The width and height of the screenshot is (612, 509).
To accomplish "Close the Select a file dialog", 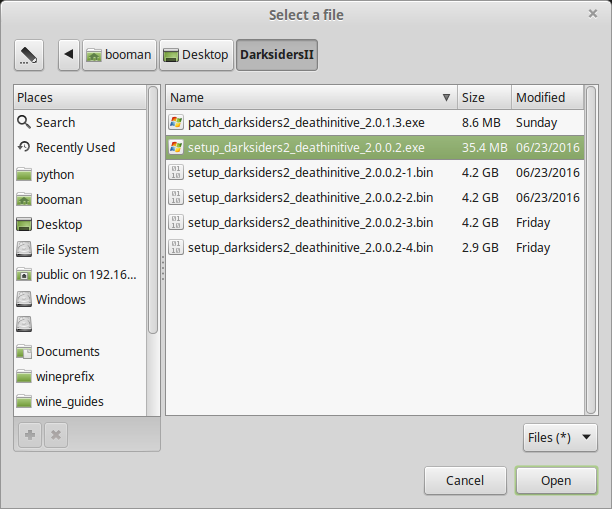I will pos(592,14).
